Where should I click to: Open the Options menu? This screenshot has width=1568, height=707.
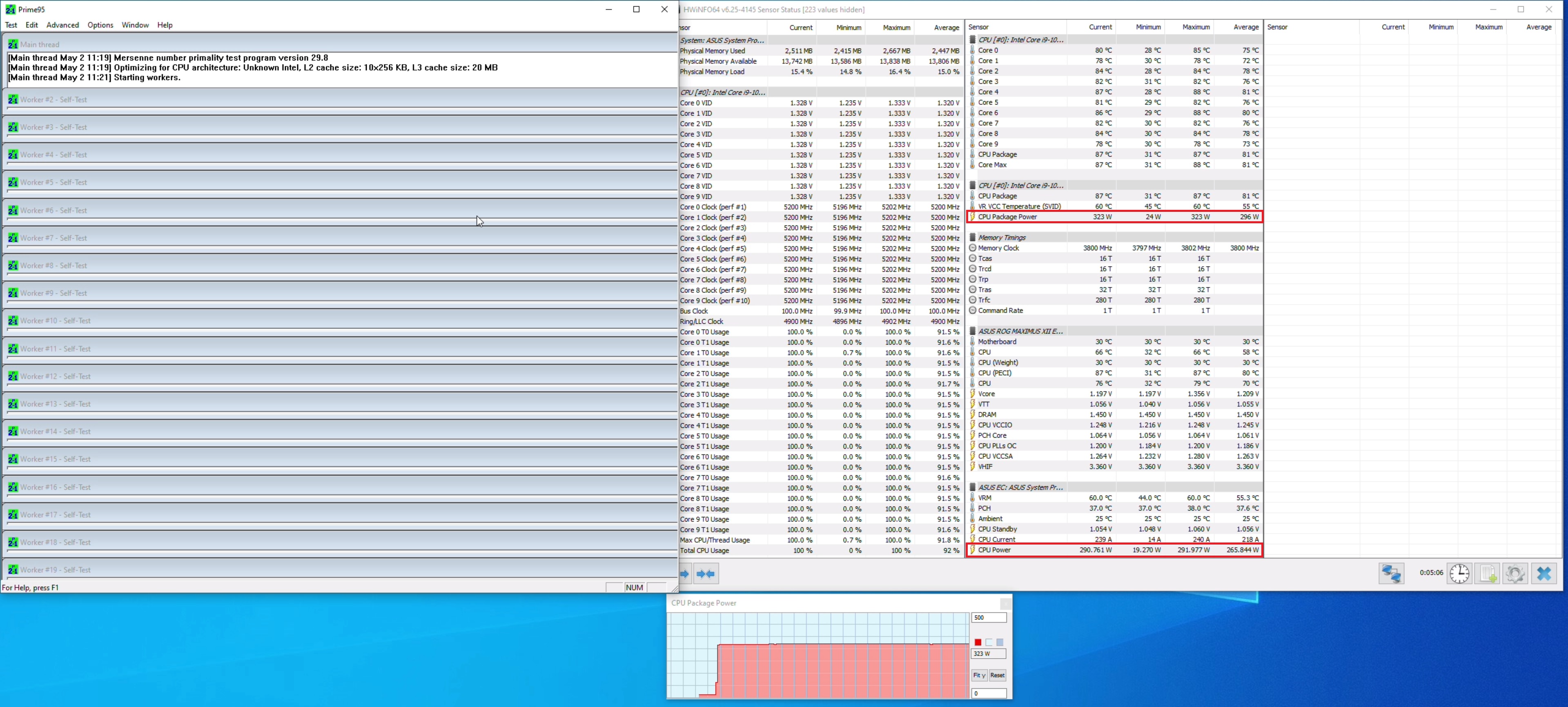pyautogui.click(x=100, y=25)
